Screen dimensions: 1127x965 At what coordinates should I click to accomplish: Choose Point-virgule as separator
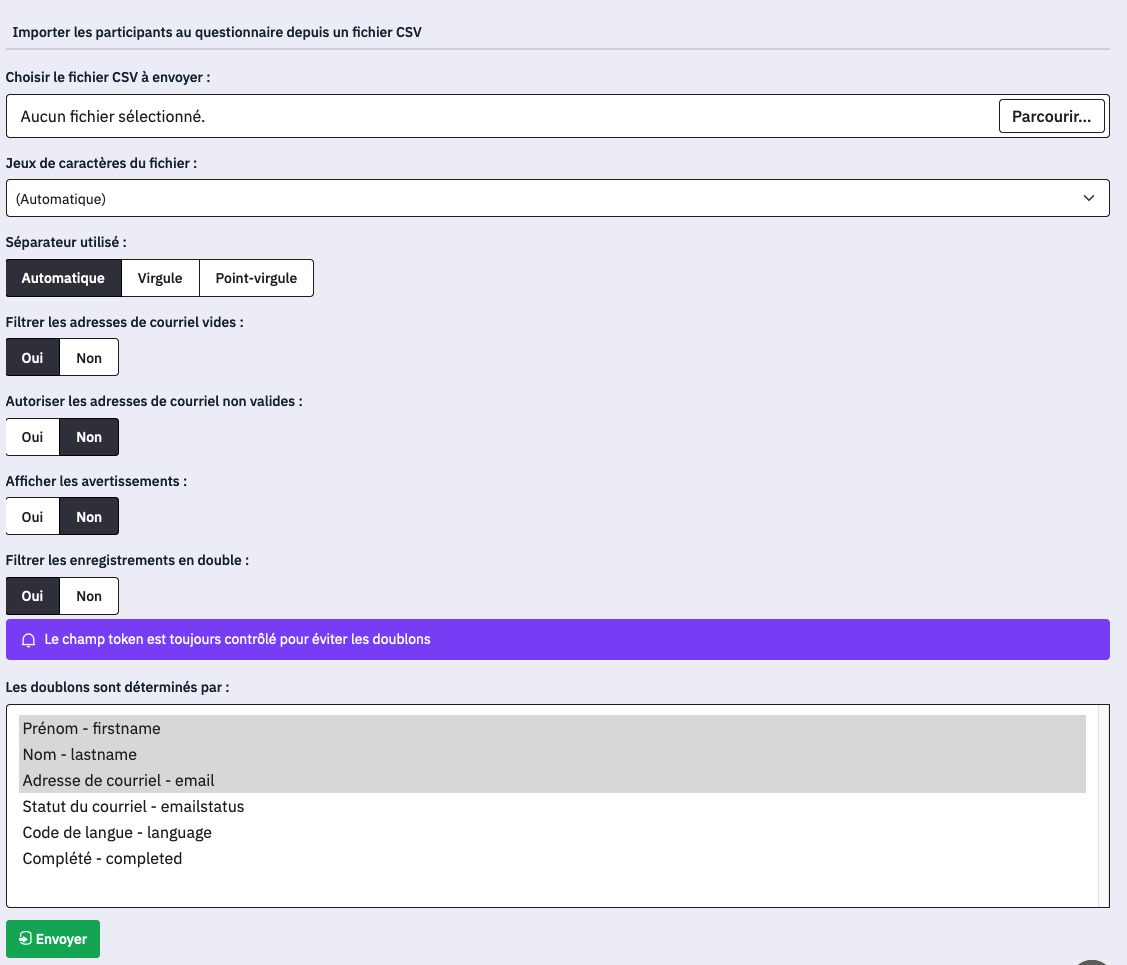[256, 278]
